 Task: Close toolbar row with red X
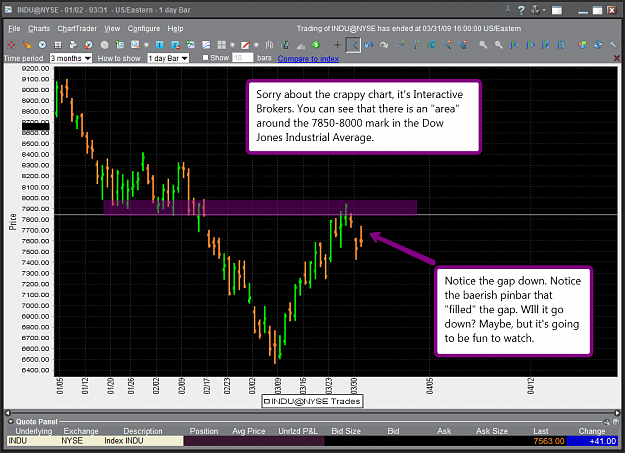click(x=617, y=58)
